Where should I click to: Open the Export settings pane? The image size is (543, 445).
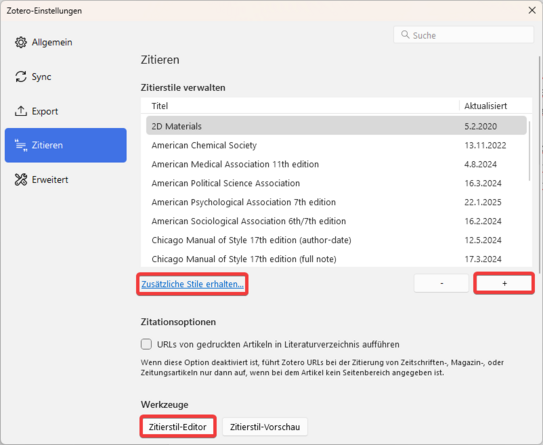(x=66, y=111)
